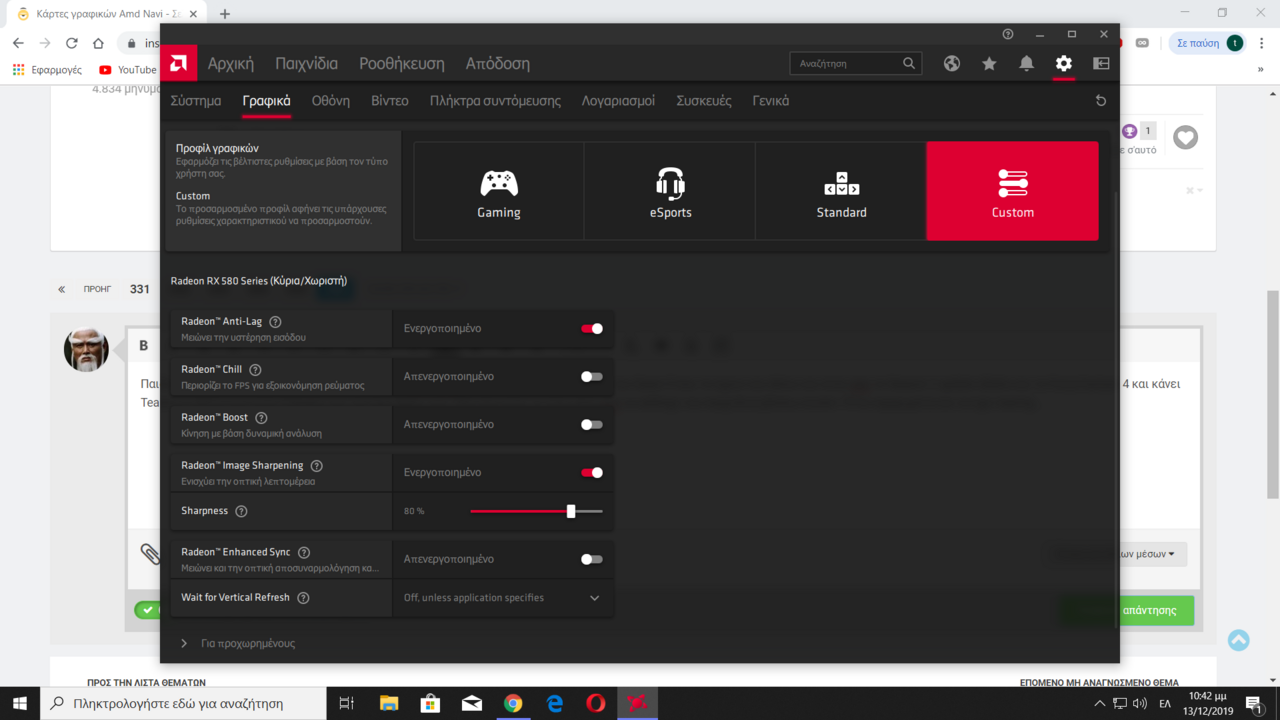Turn off Radeon Image Sharpening
The image size is (1280, 720).
[592, 473]
